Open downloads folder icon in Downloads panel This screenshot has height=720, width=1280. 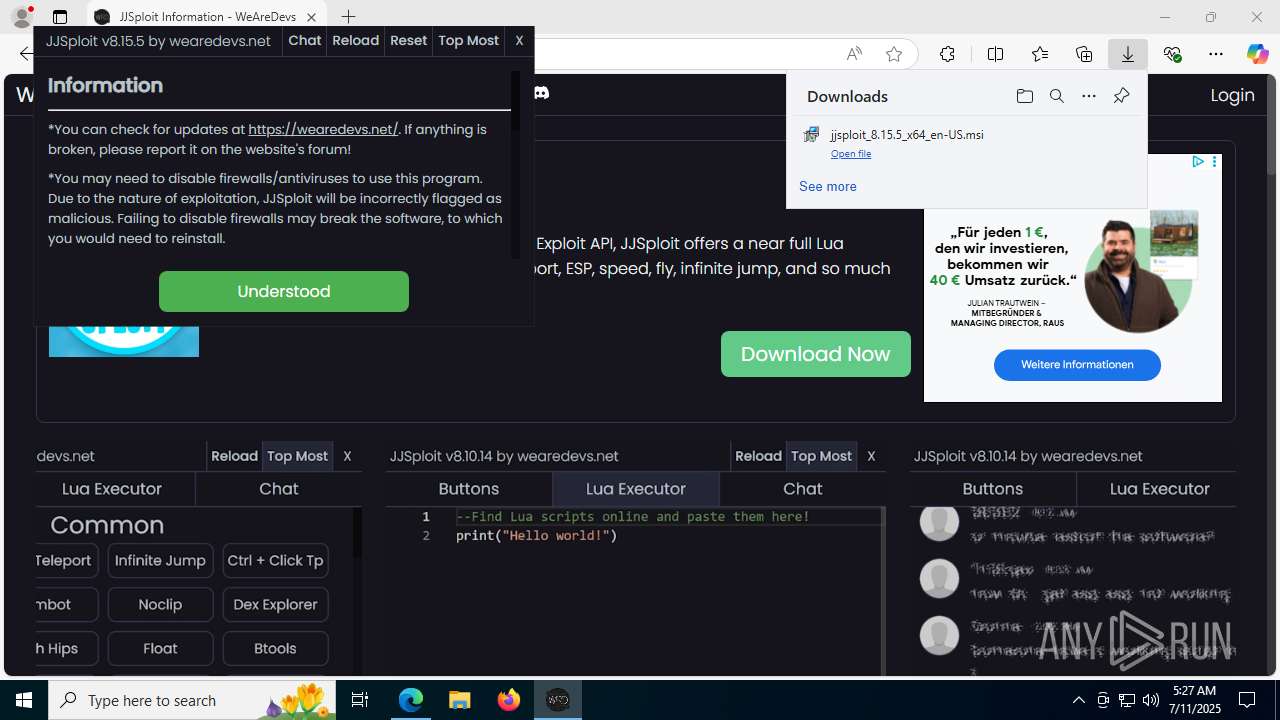(1024, 96)
